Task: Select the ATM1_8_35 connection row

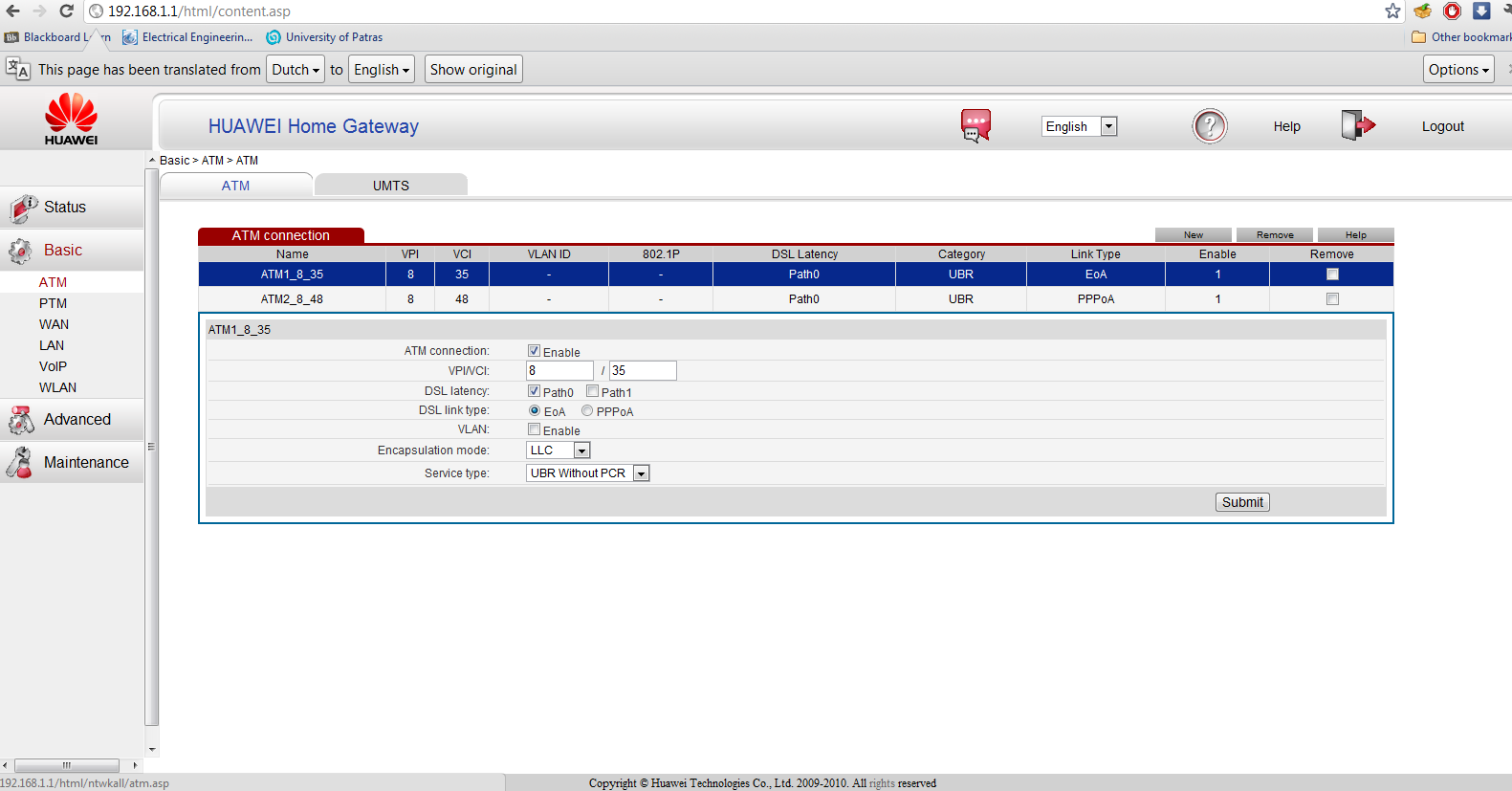Action: tap(796, 275)
